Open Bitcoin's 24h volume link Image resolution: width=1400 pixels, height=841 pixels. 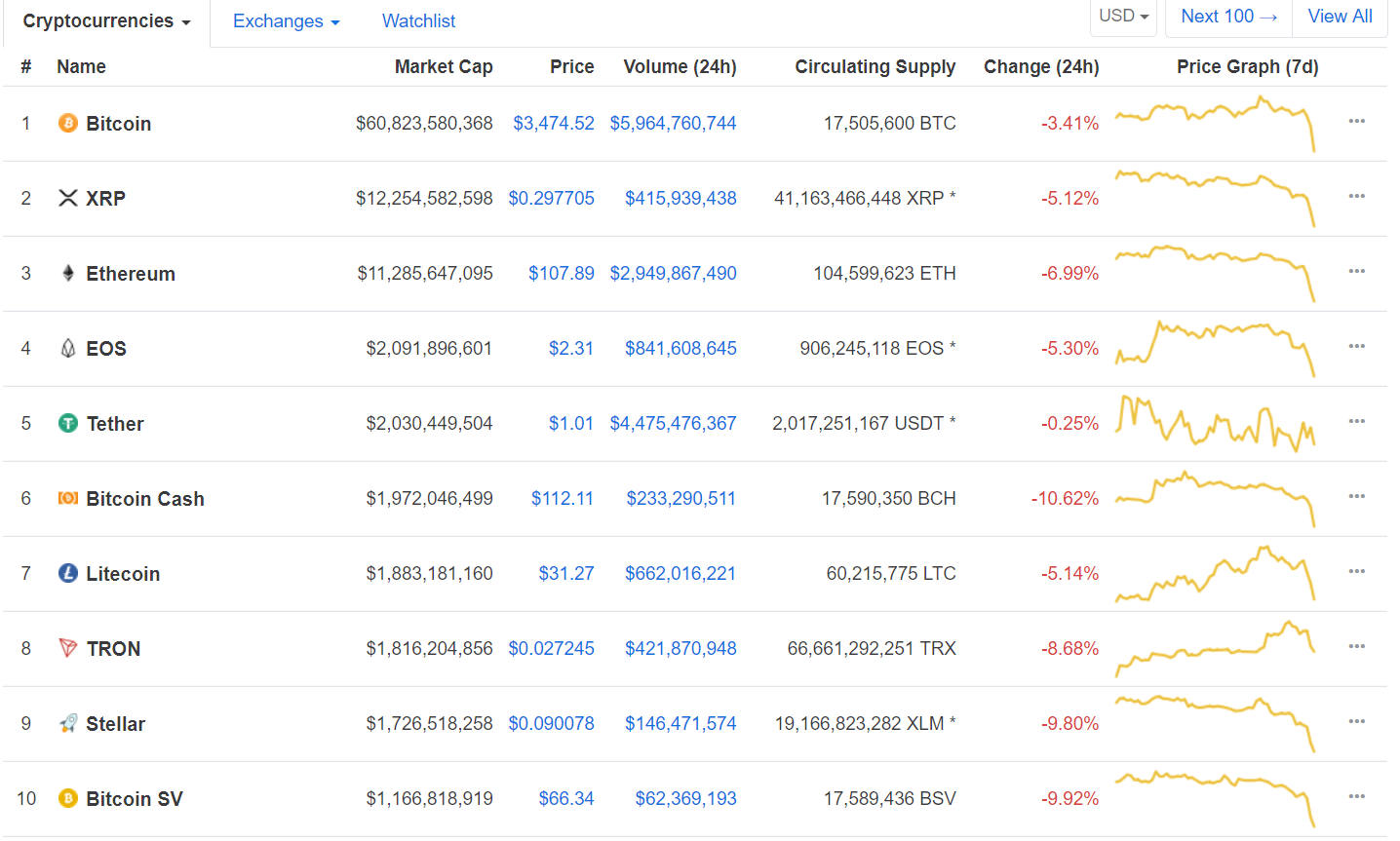673,123
